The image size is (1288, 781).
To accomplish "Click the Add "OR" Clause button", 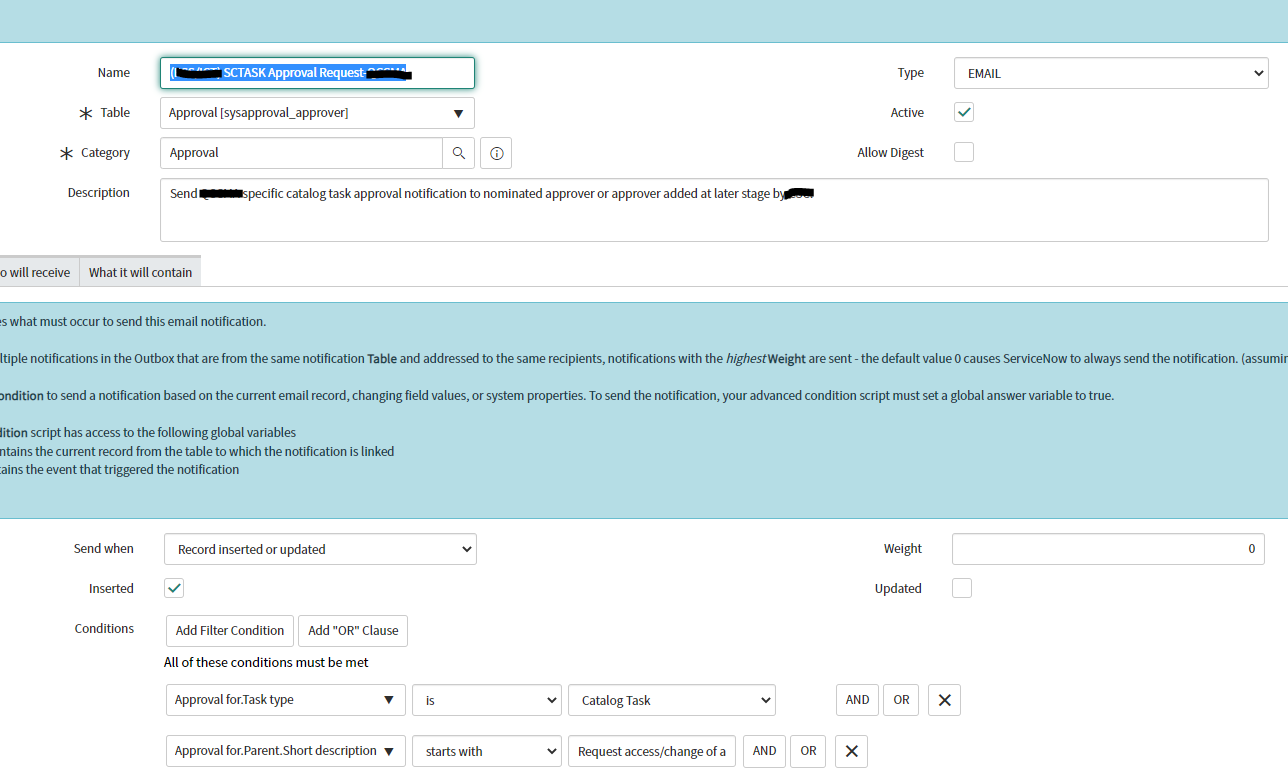I will click(x=353, y=631).
